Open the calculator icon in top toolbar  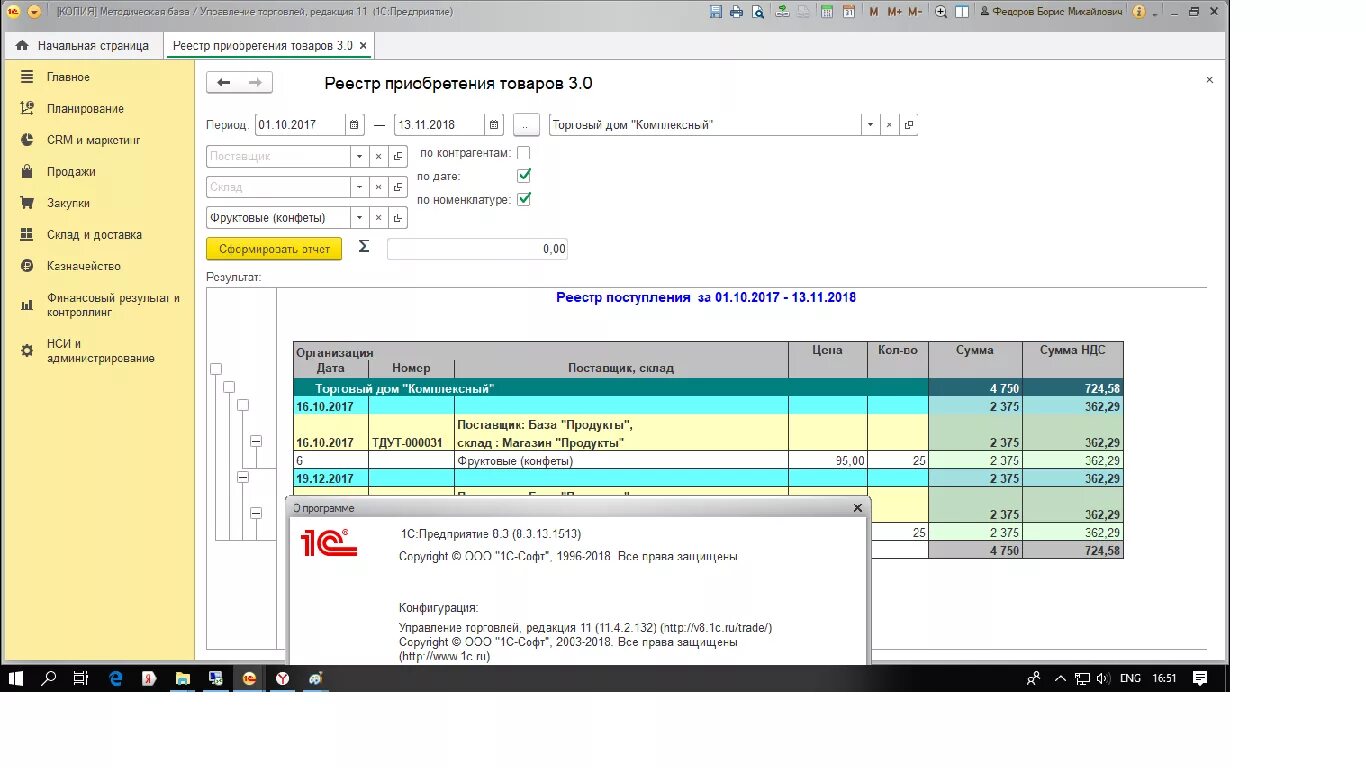[x=828, y=12]
